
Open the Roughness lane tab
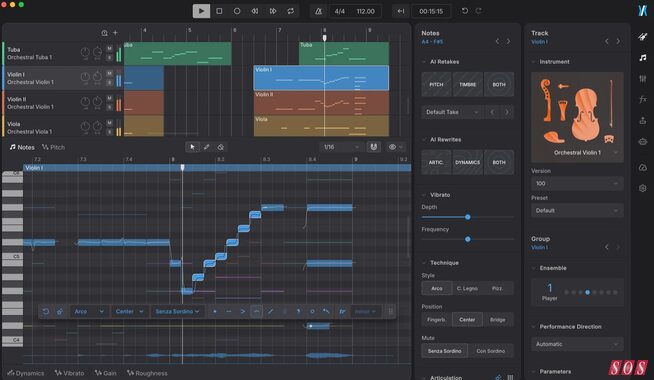pos(147,373)
